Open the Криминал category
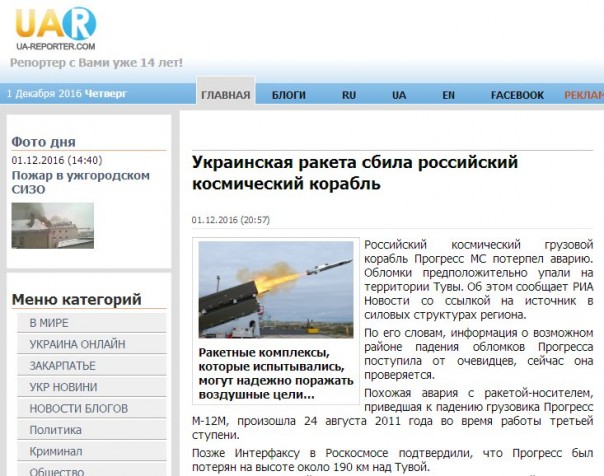Image resolution: width=604 pixels, height=476 pixels. point(56,451)
